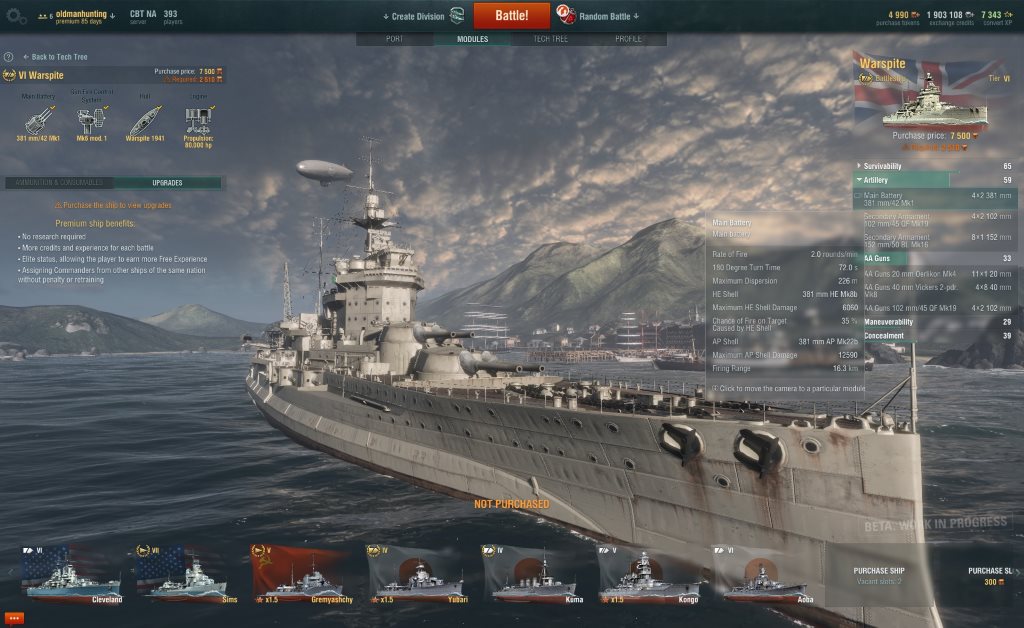Select the Kongo ship thumbnail

pos(649,574)
